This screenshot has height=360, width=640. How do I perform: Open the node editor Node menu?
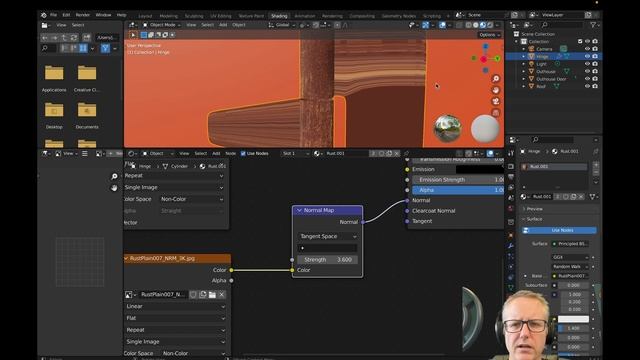click(231, 153)
